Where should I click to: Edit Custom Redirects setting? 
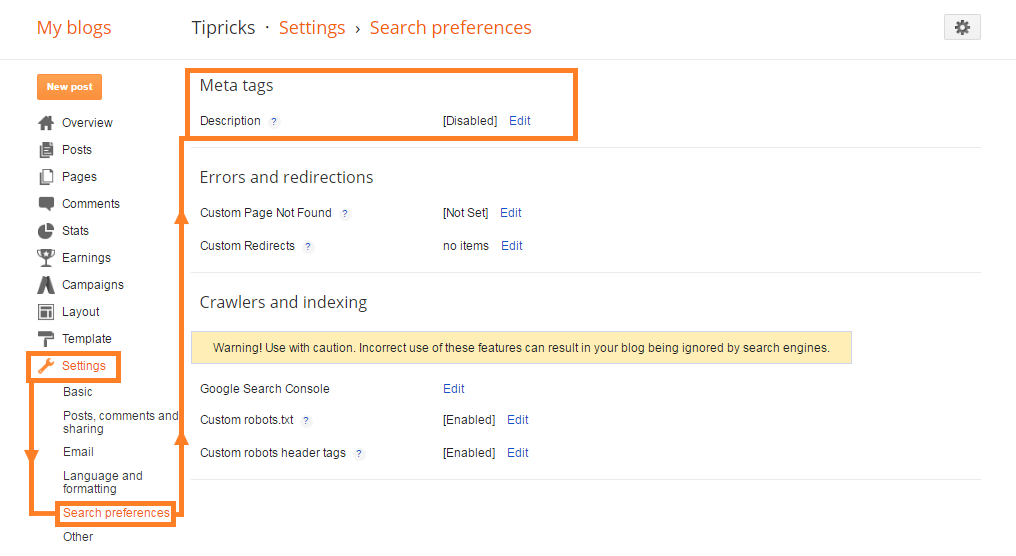[512, 246]
